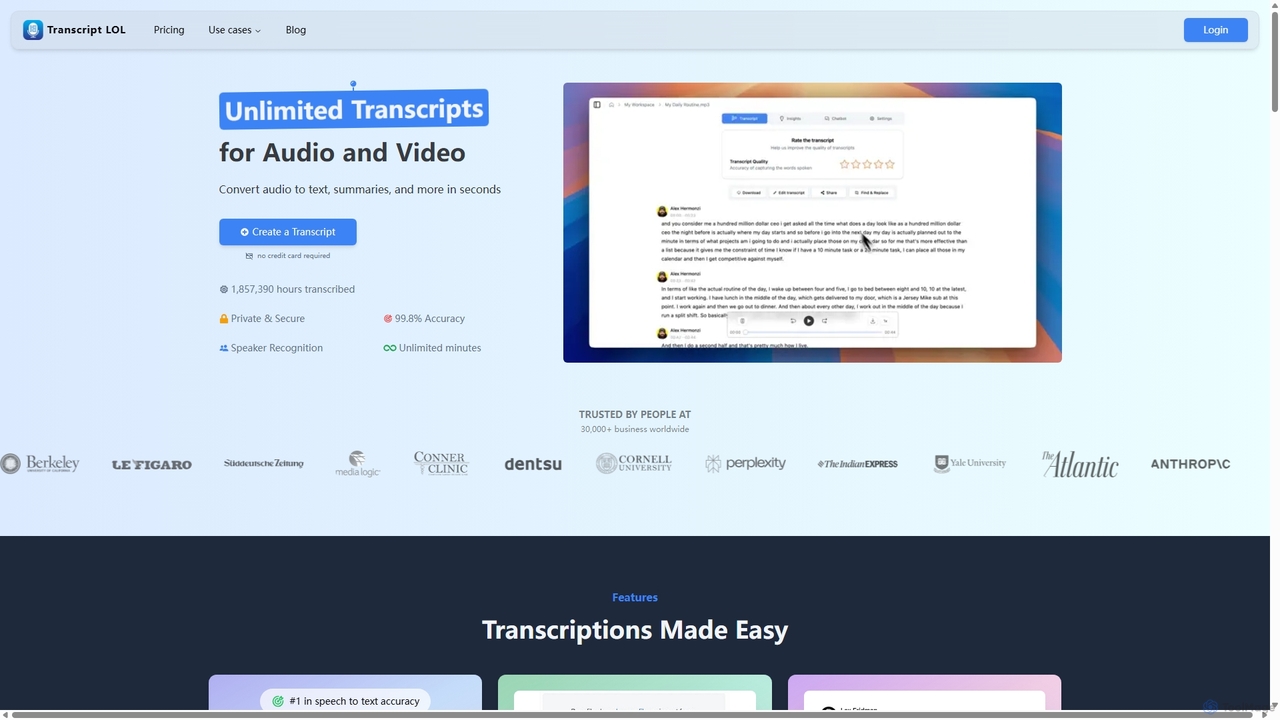Click the Speaker Recognition people icon

point(224,348)
